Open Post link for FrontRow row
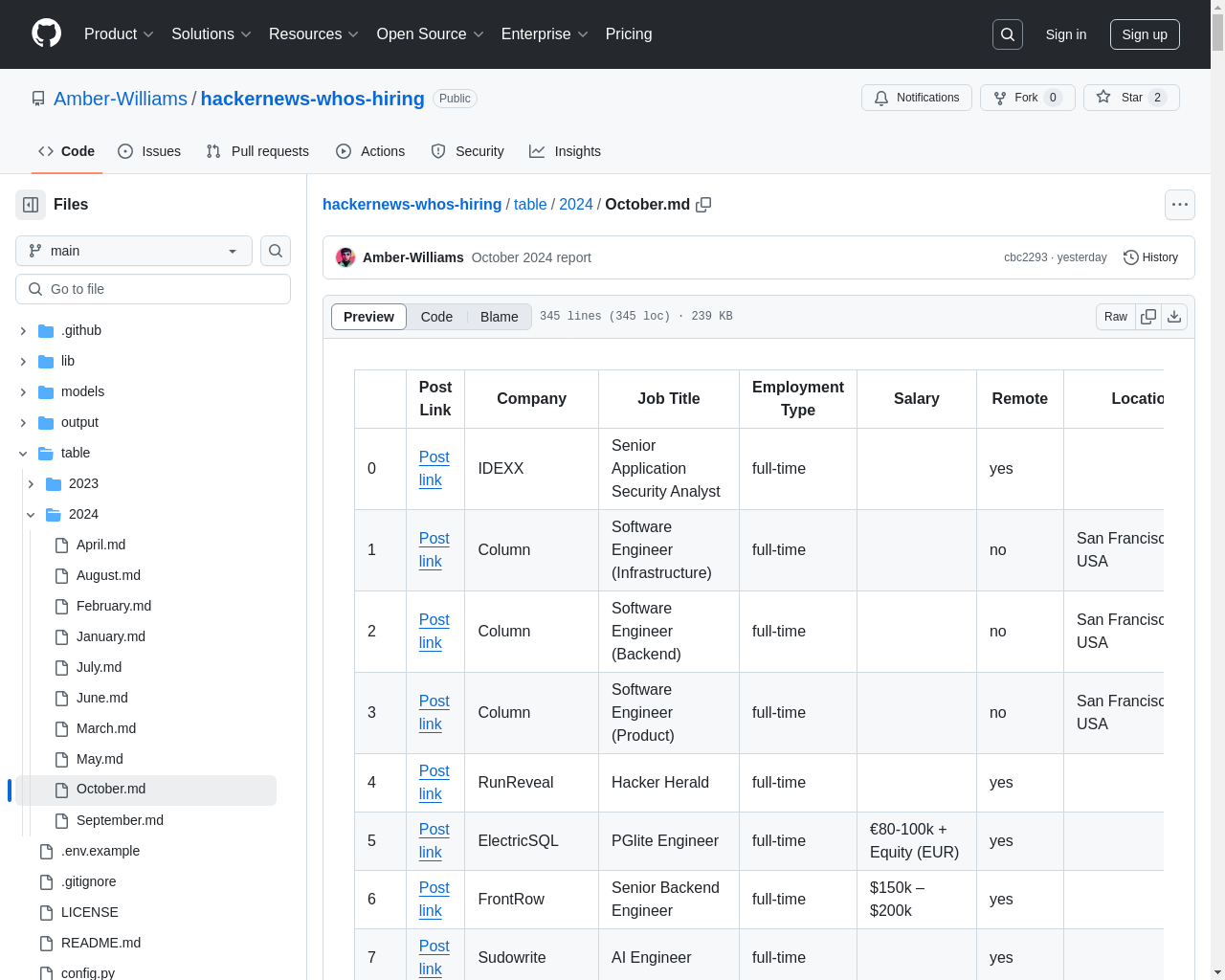 point(434,900)
